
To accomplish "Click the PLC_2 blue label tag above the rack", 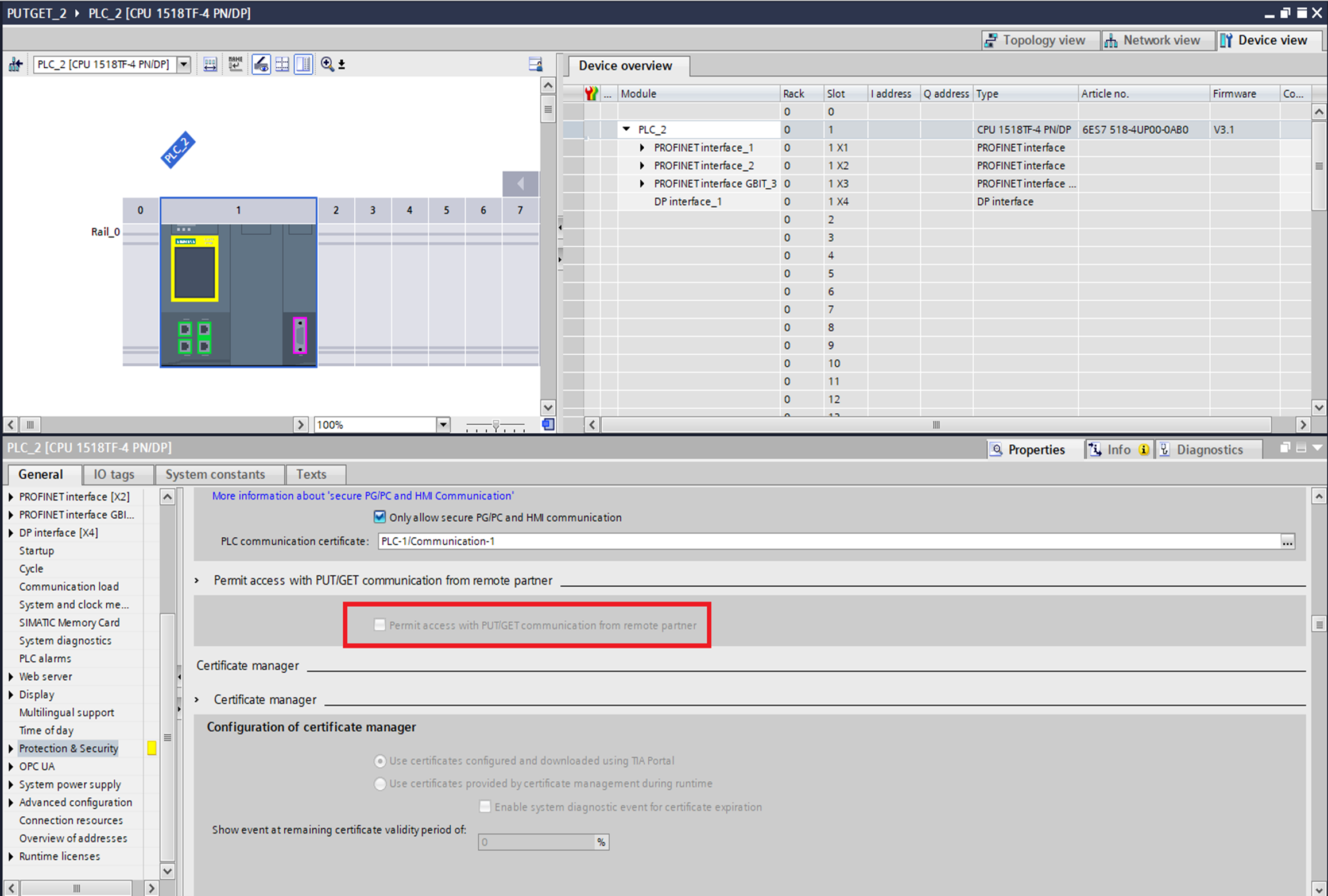I will pyautogui.click(x=177, y=150).
